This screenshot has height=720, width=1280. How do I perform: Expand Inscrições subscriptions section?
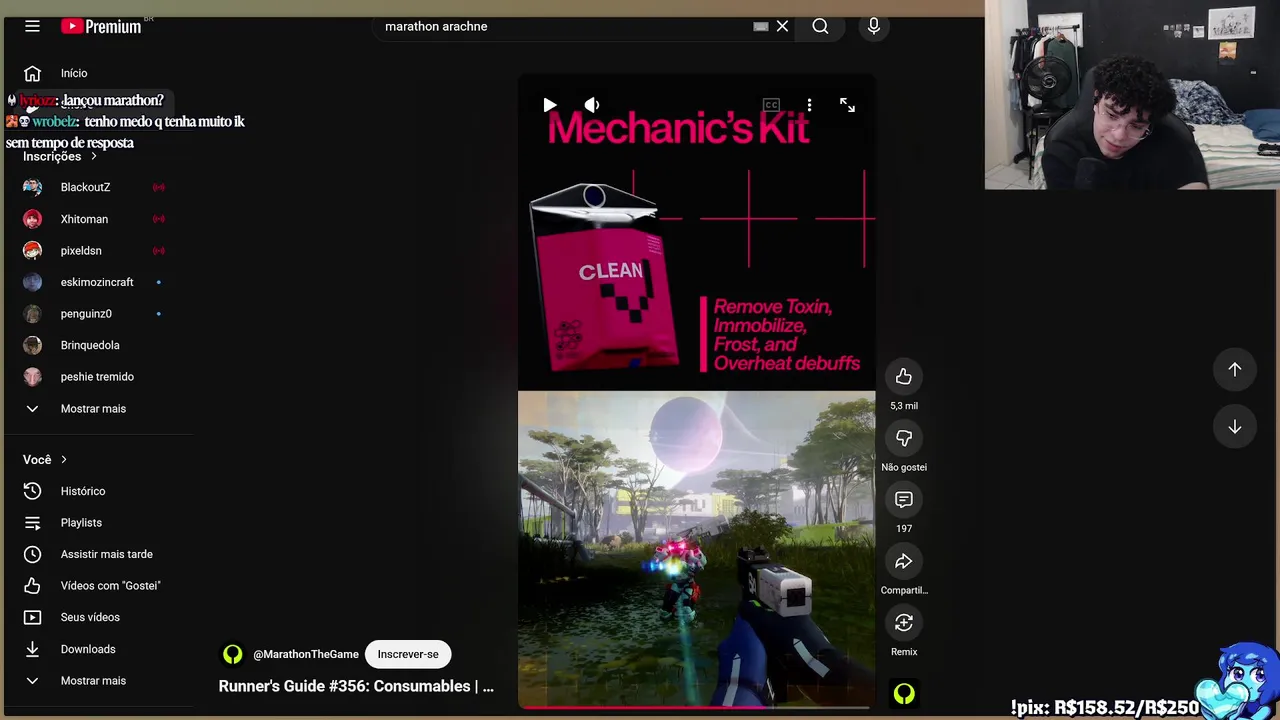pyautogui.click(x=60, y=156)
